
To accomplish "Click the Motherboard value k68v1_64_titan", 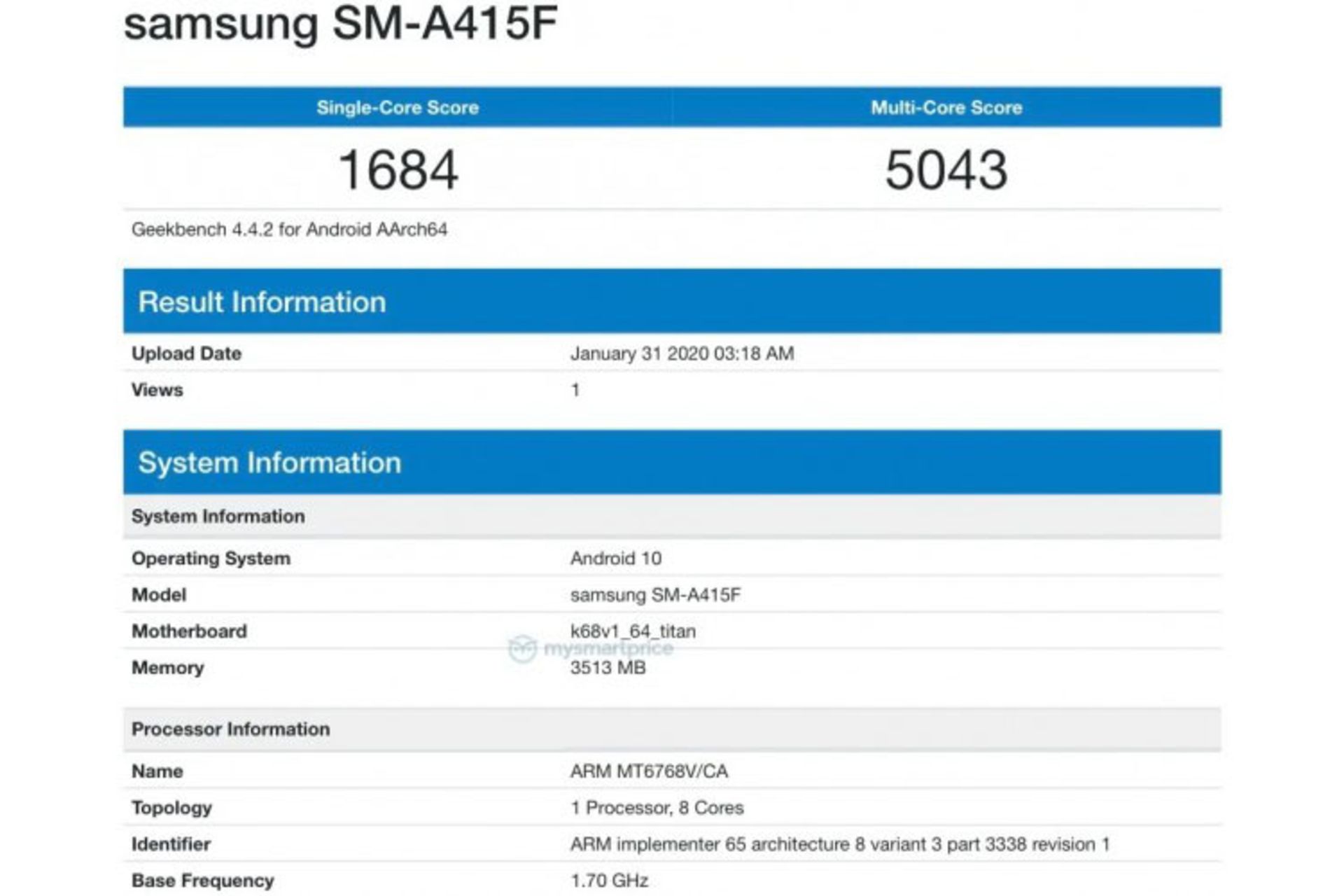I will click(x=631, y=631).
